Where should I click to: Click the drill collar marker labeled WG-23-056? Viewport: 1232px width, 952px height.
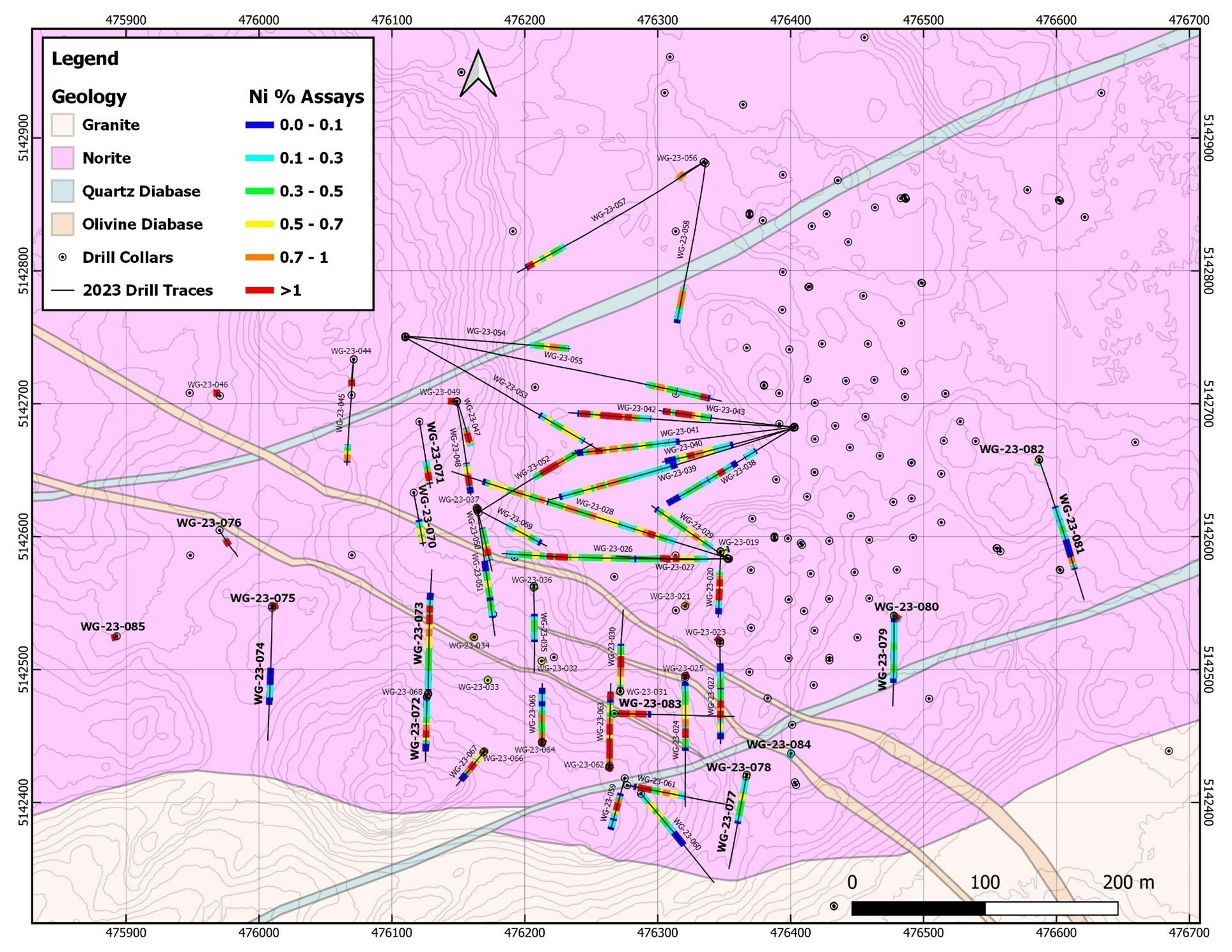click(706, 162)
